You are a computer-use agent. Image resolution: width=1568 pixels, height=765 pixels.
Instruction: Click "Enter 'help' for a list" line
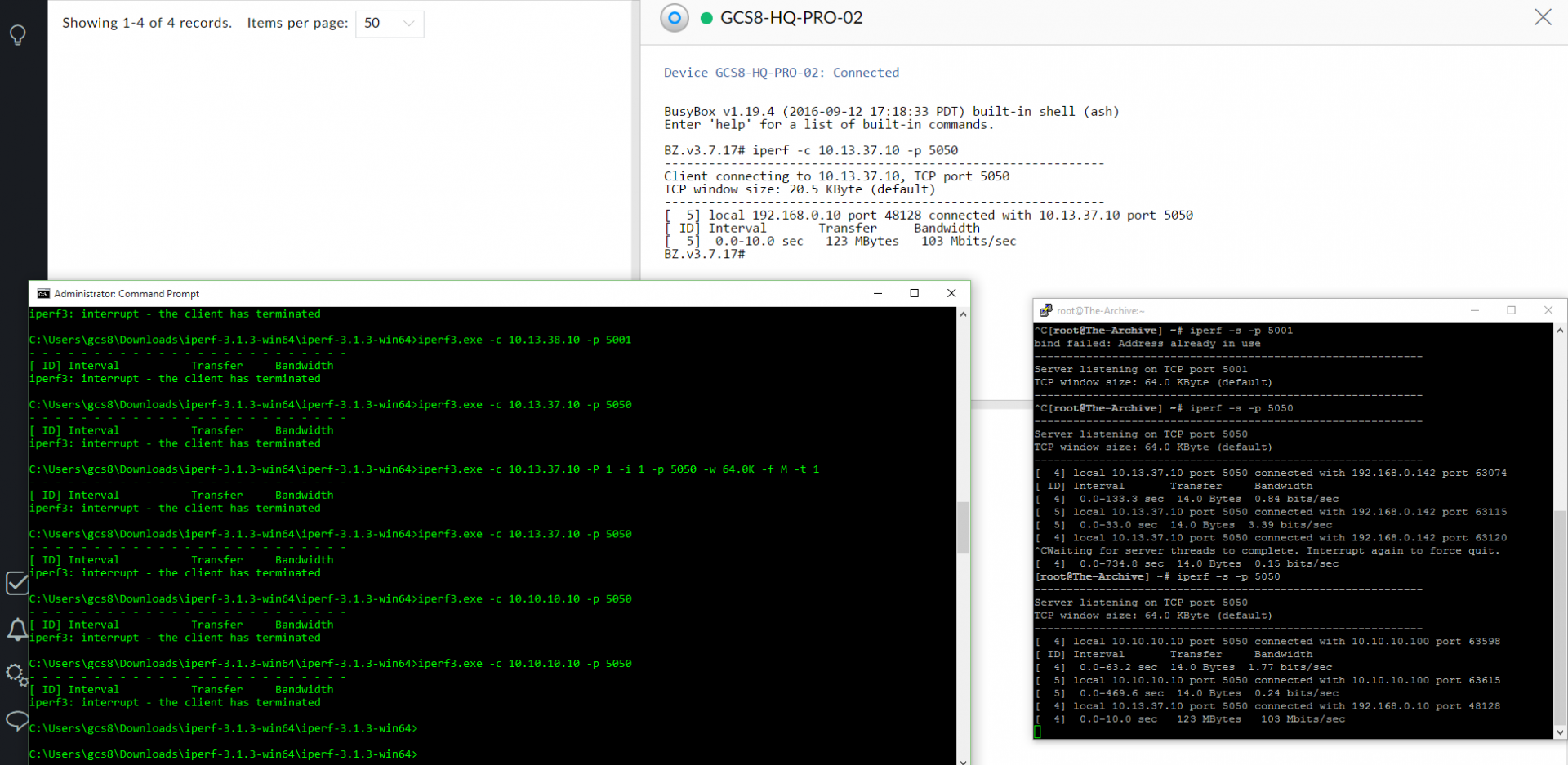pos(829,125)
